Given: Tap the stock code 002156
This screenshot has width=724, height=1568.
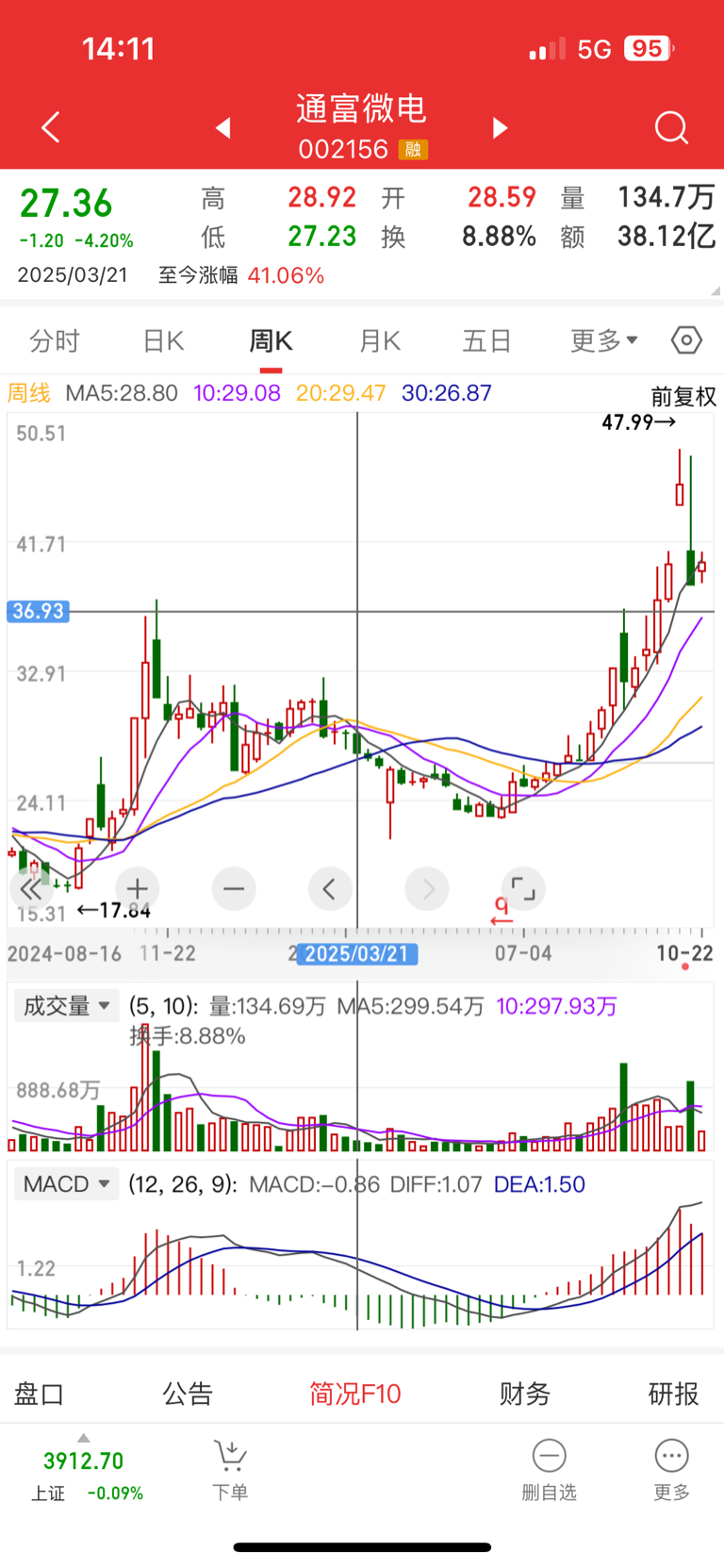Looking at the screenshot, I should point(343,150).
